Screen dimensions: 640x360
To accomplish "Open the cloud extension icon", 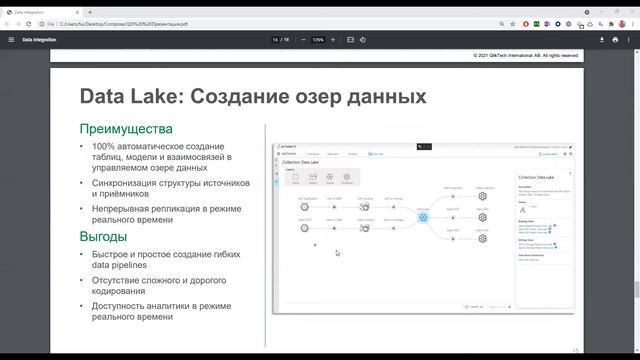I will click(590, 24).
